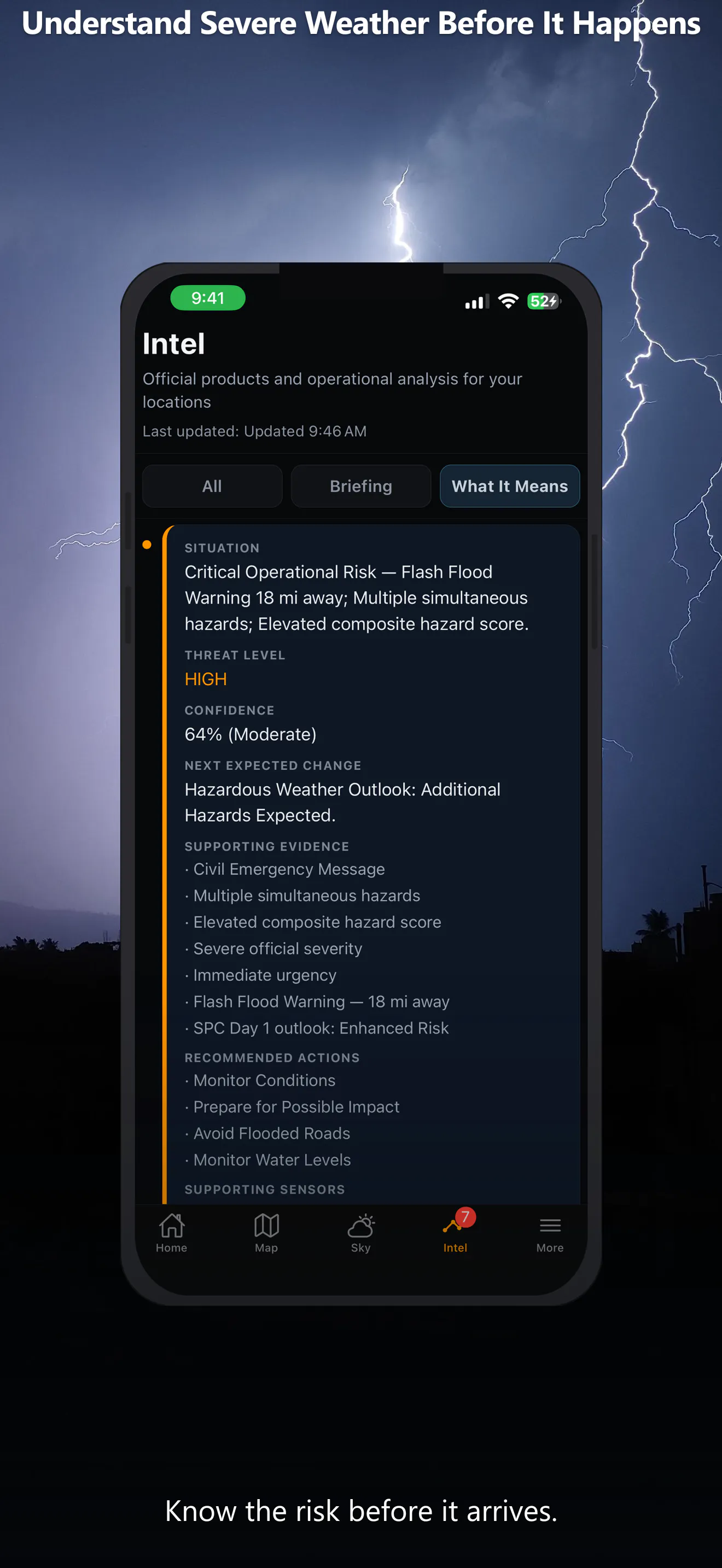This screenshot has width=722, height=1568.
Task: Tap the cellular signal bars icon
Action: click(476, 301)
